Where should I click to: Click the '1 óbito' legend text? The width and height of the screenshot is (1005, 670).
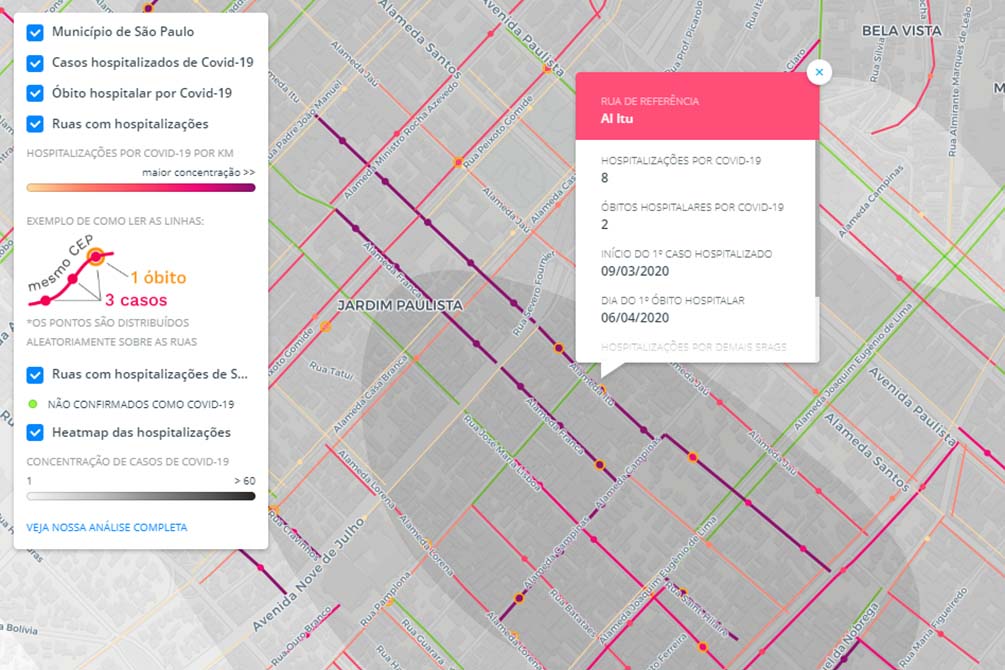(x=158, y=278)
